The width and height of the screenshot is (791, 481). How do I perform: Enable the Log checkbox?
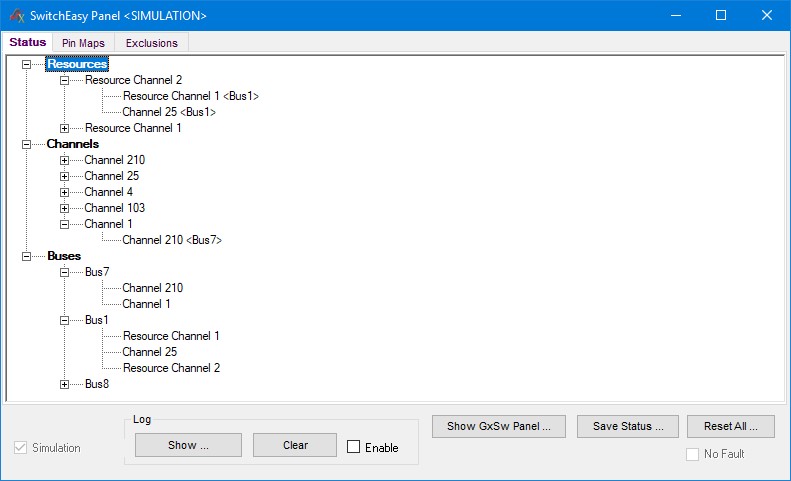[x=354, y=447]
